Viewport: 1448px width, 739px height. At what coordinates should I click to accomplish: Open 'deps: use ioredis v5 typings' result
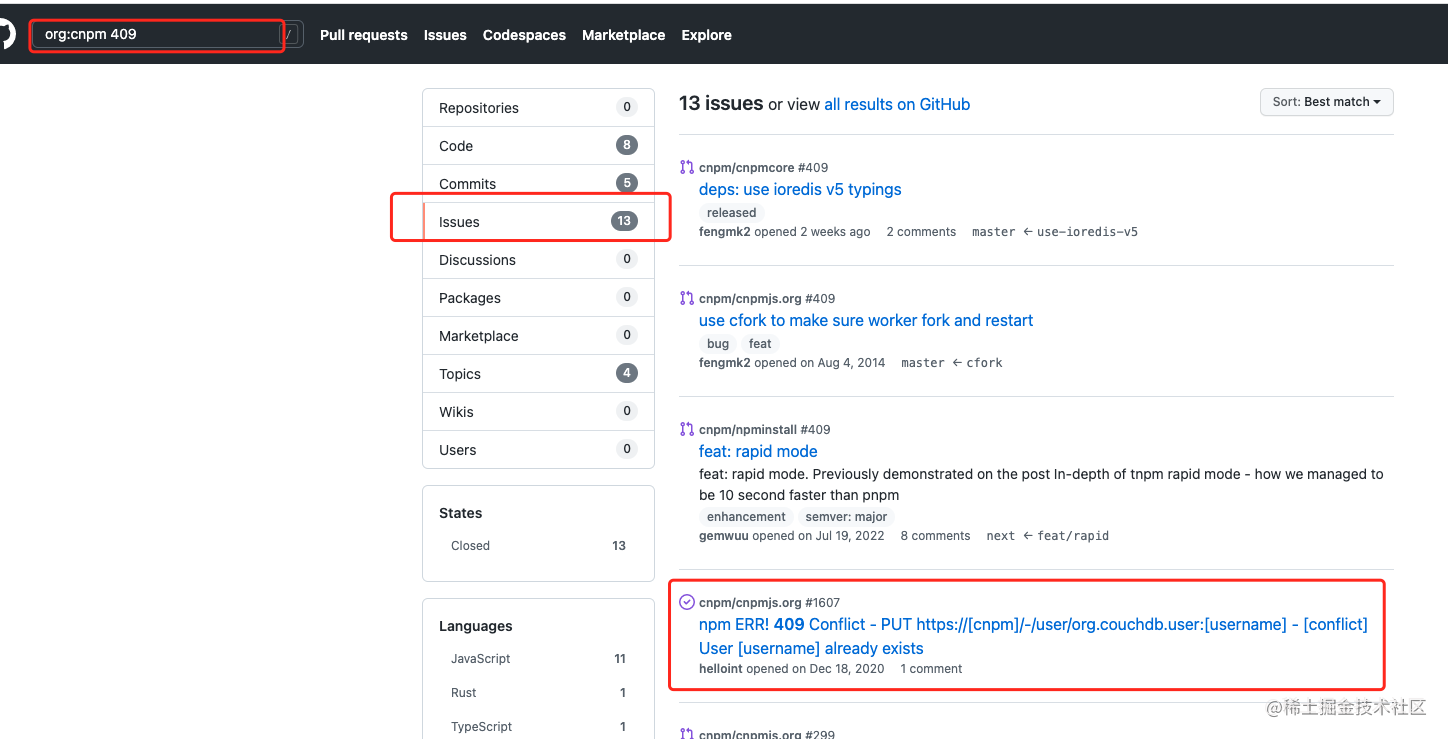[800, 189]
